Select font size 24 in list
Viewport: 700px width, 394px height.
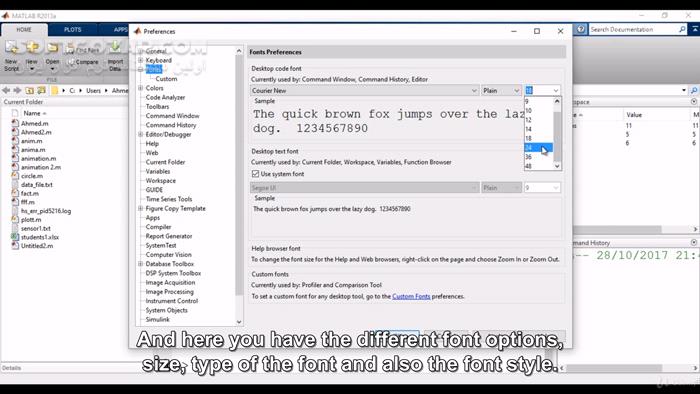point(538,148)
